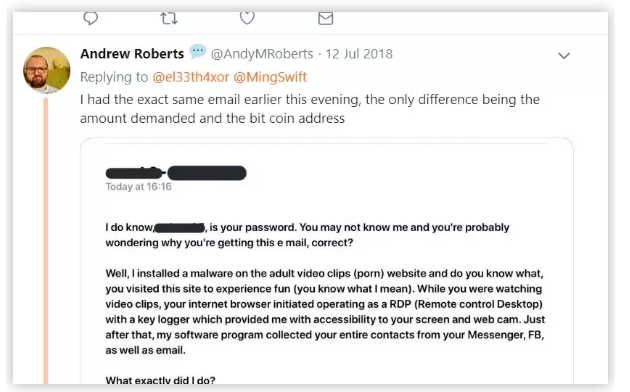Click the 'Today at 16:16' email time
This screenshot has width=630, height=392.
(x=139, y=187)
